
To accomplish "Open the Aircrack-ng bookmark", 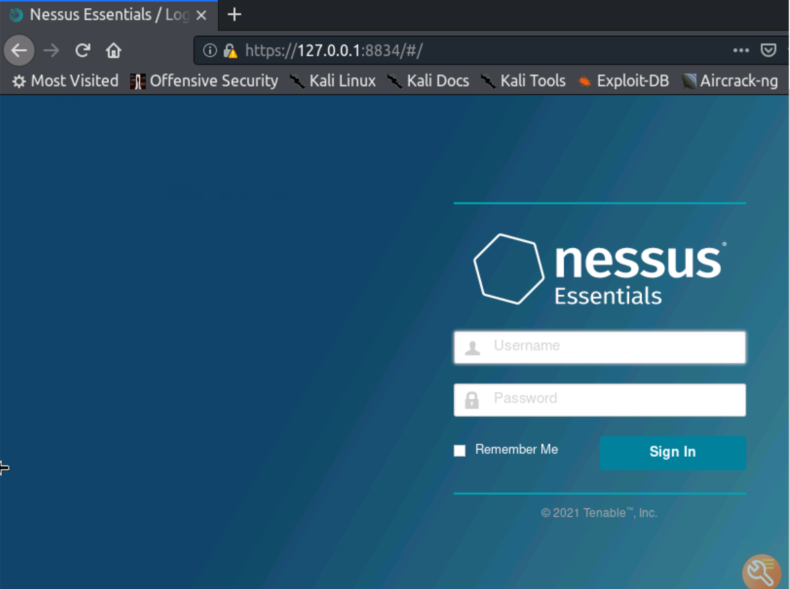I will click(730, 81).
